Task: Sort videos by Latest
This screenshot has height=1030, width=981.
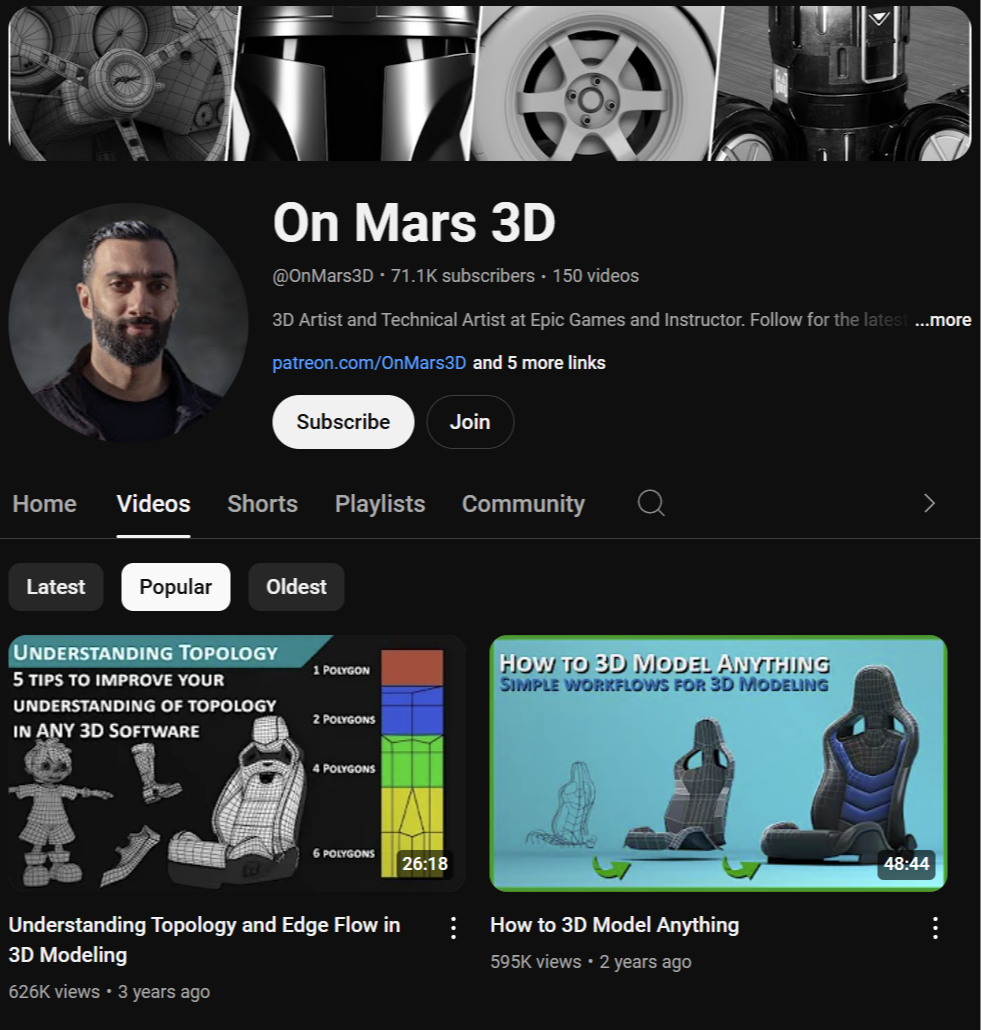Action: (x=56, y=587)
